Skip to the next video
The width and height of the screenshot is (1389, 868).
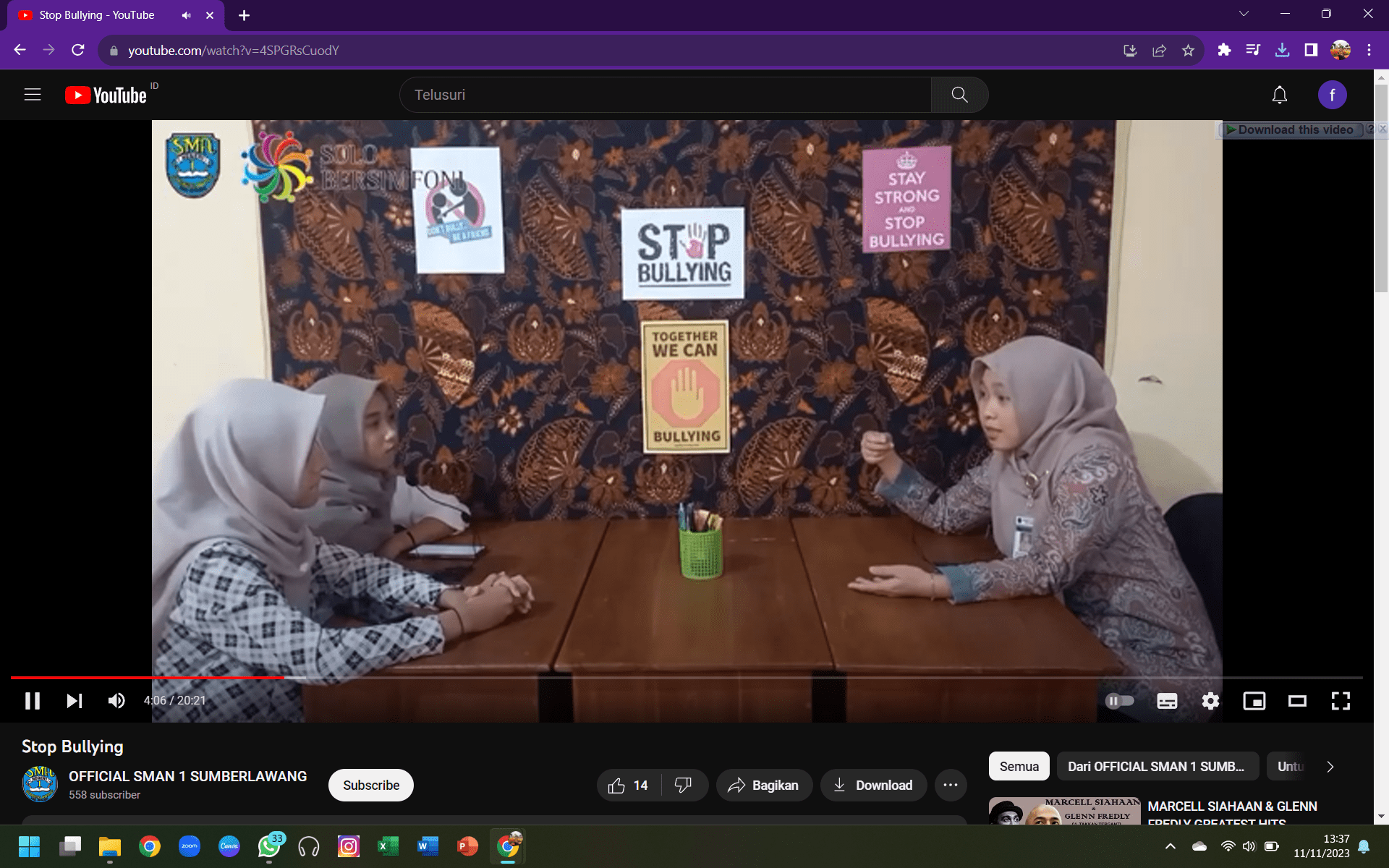pyautogui.click(x=75, y=700)
